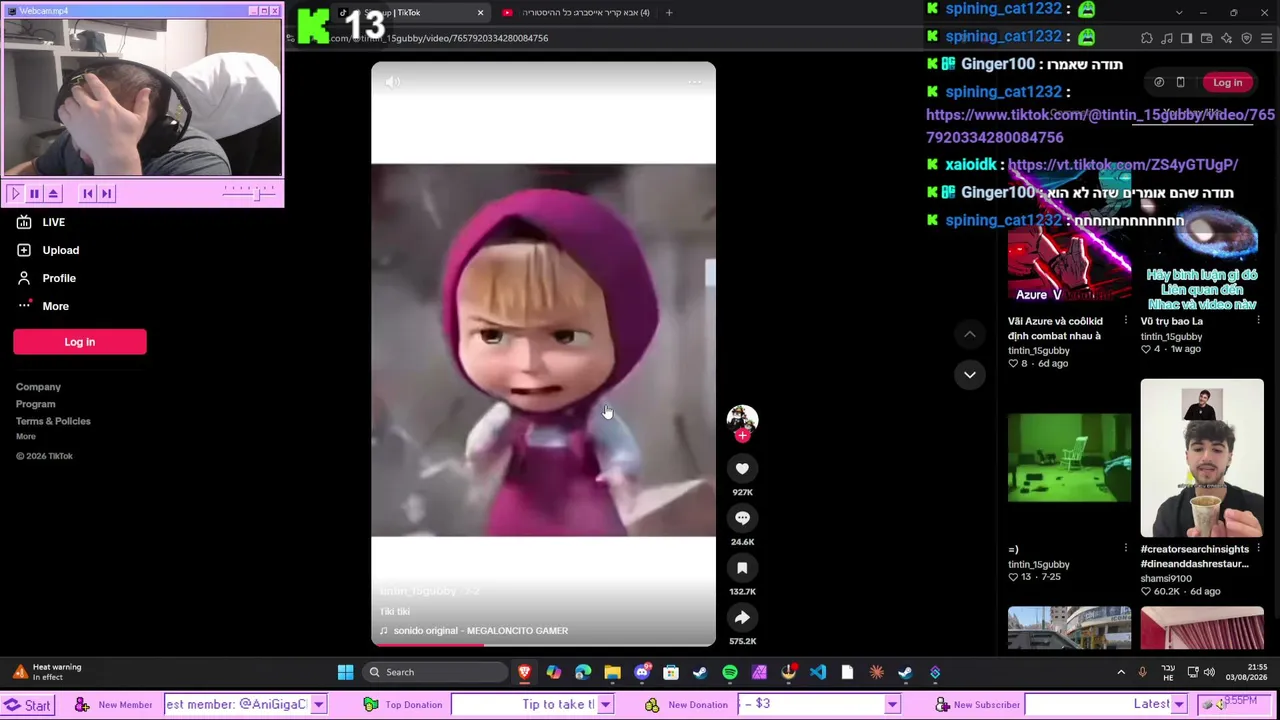
Task: Open a new browser tab
Action: 669,13
